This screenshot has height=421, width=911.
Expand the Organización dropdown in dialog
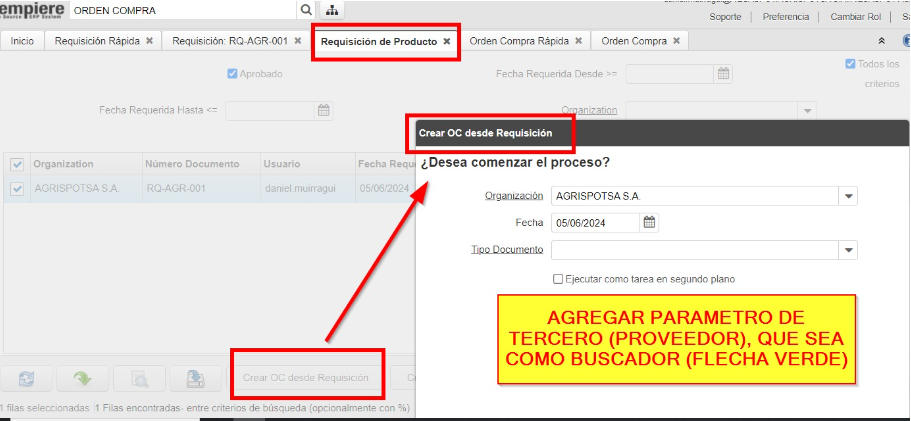[x=848, y=196]
